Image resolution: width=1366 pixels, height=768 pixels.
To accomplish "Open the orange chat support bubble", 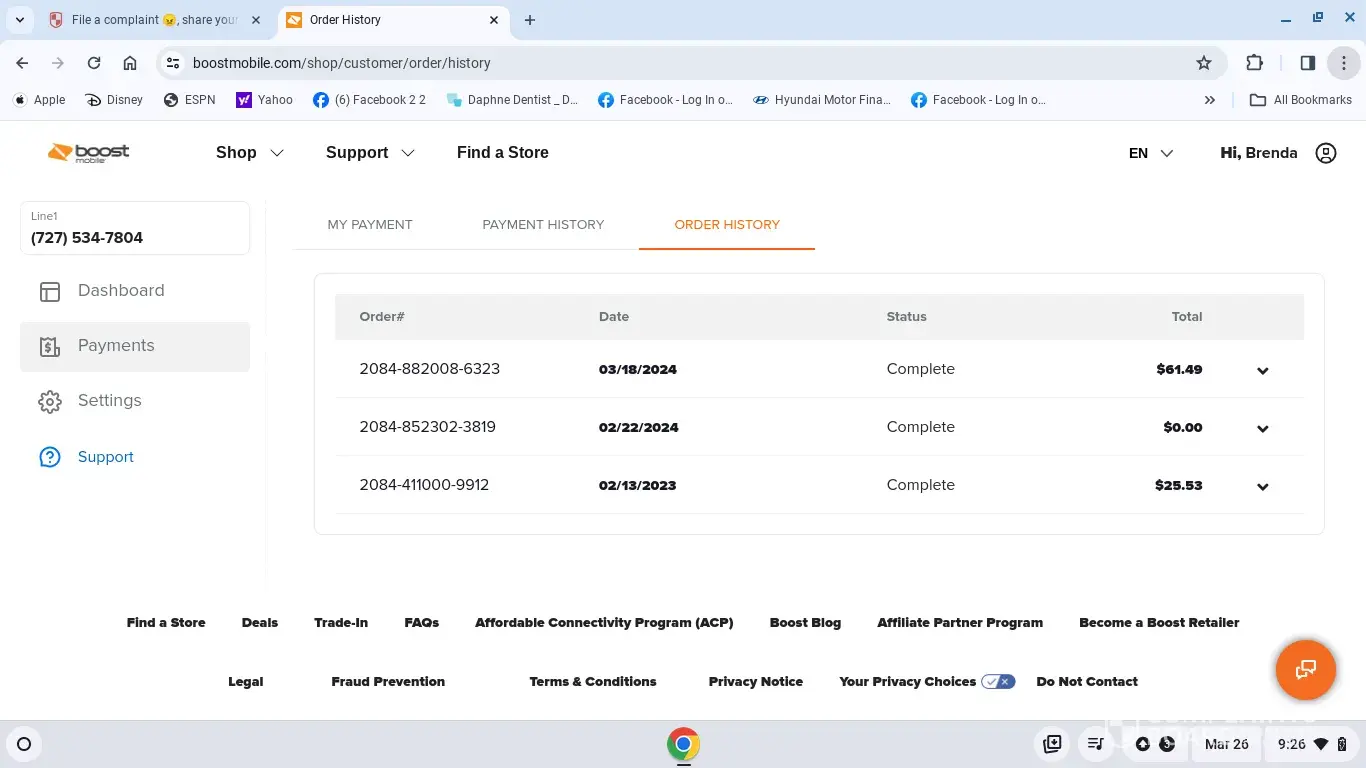I will [1305, 670].
